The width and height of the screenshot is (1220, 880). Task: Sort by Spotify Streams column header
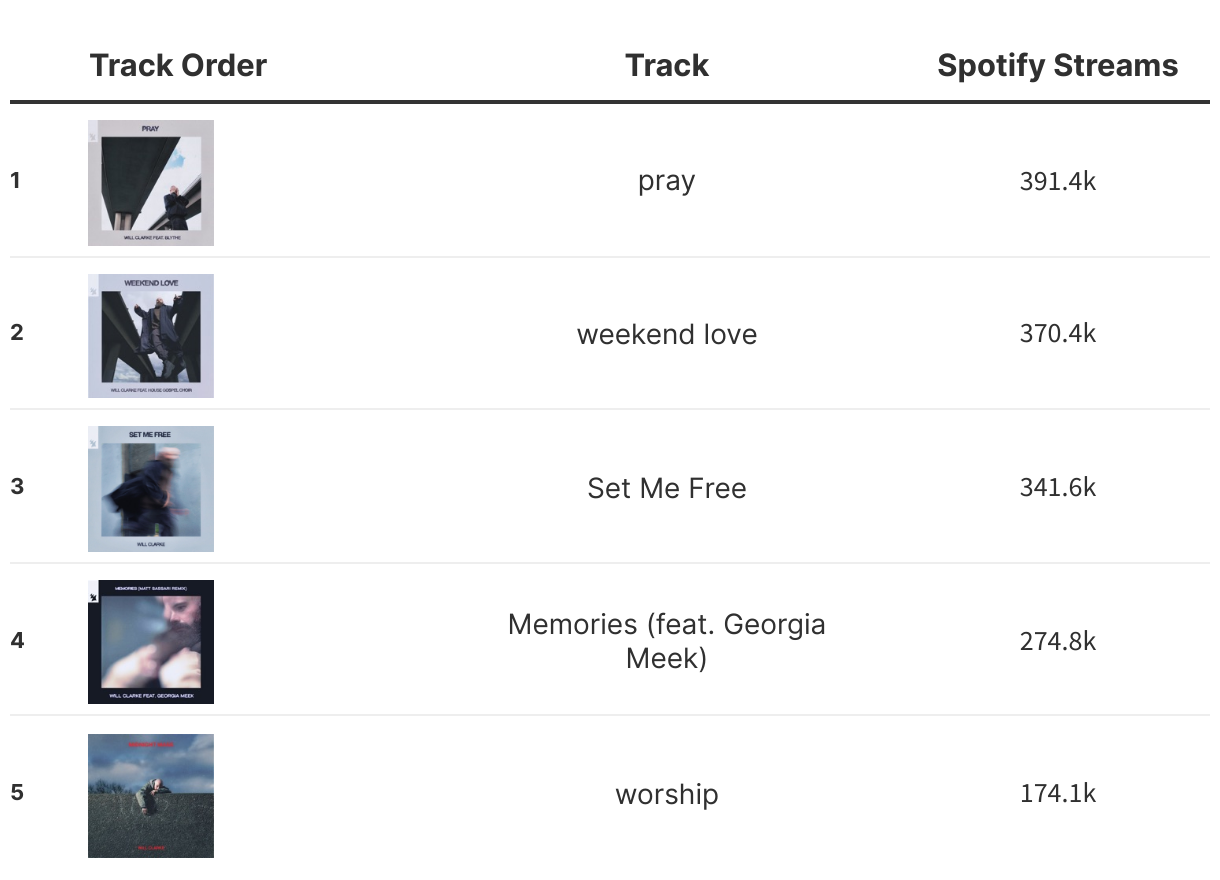[x=1057, y=66]
